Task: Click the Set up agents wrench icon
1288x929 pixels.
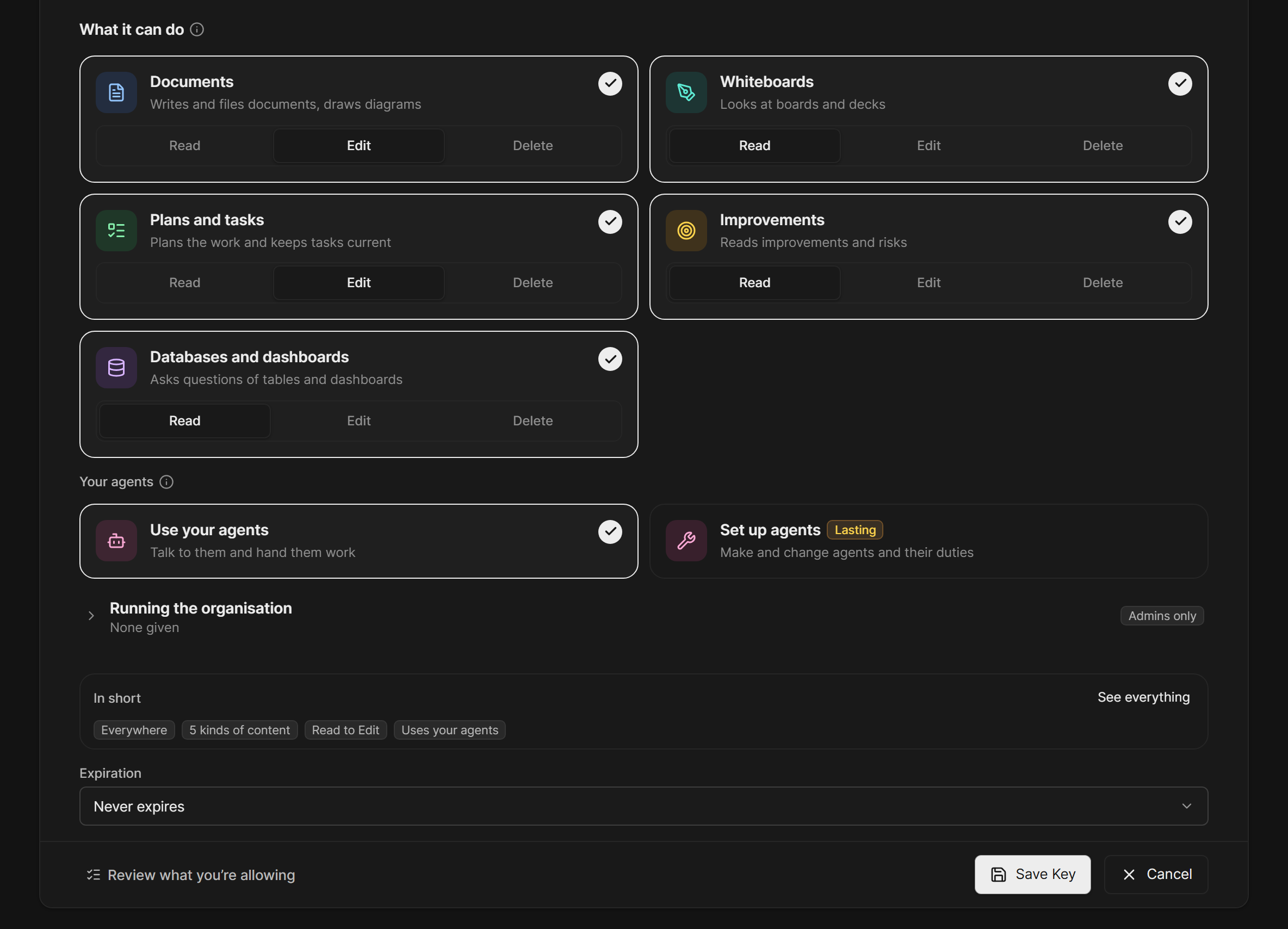Action: [686, 541]
